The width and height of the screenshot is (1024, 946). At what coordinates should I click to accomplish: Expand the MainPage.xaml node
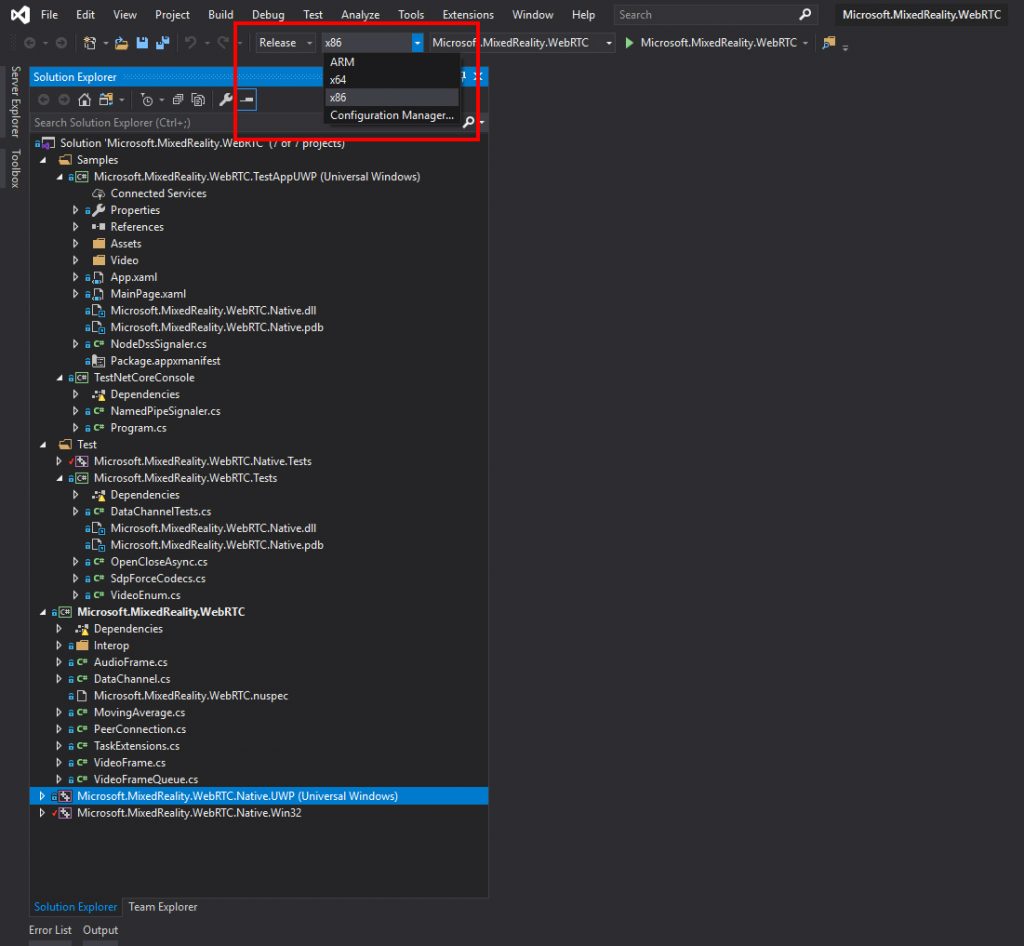[76, 294]
